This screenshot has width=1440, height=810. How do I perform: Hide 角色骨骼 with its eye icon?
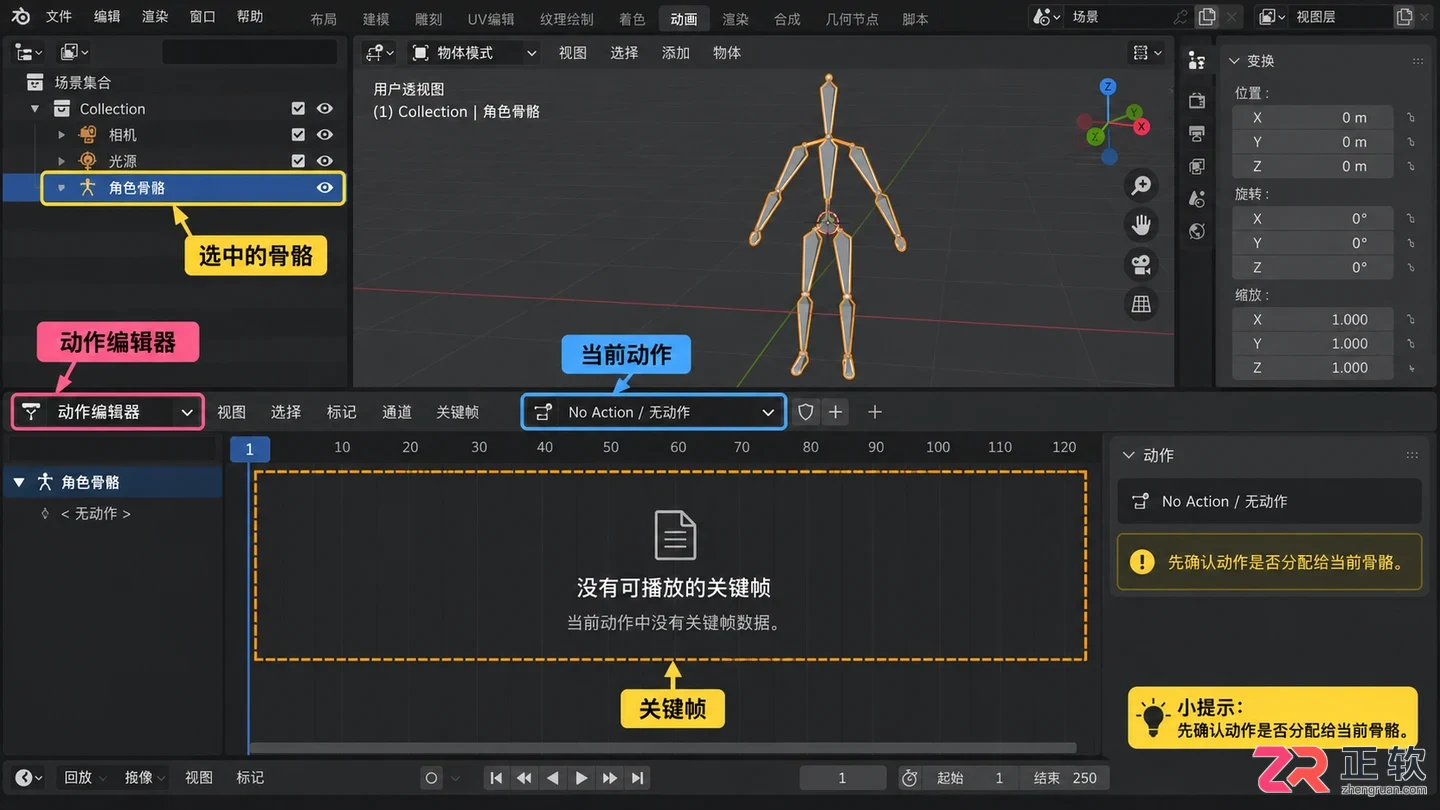pos(325,188)
